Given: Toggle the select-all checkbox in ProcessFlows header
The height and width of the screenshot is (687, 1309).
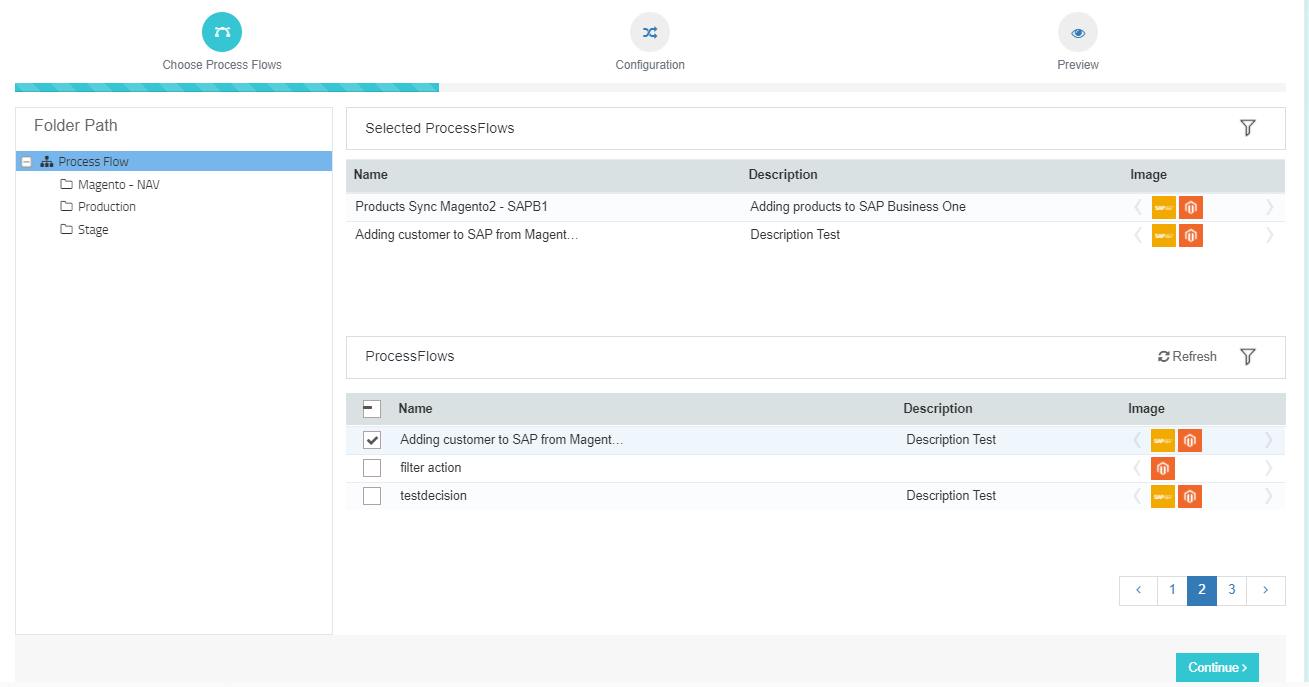Looking at the screenshot, I should coord(371,408).
